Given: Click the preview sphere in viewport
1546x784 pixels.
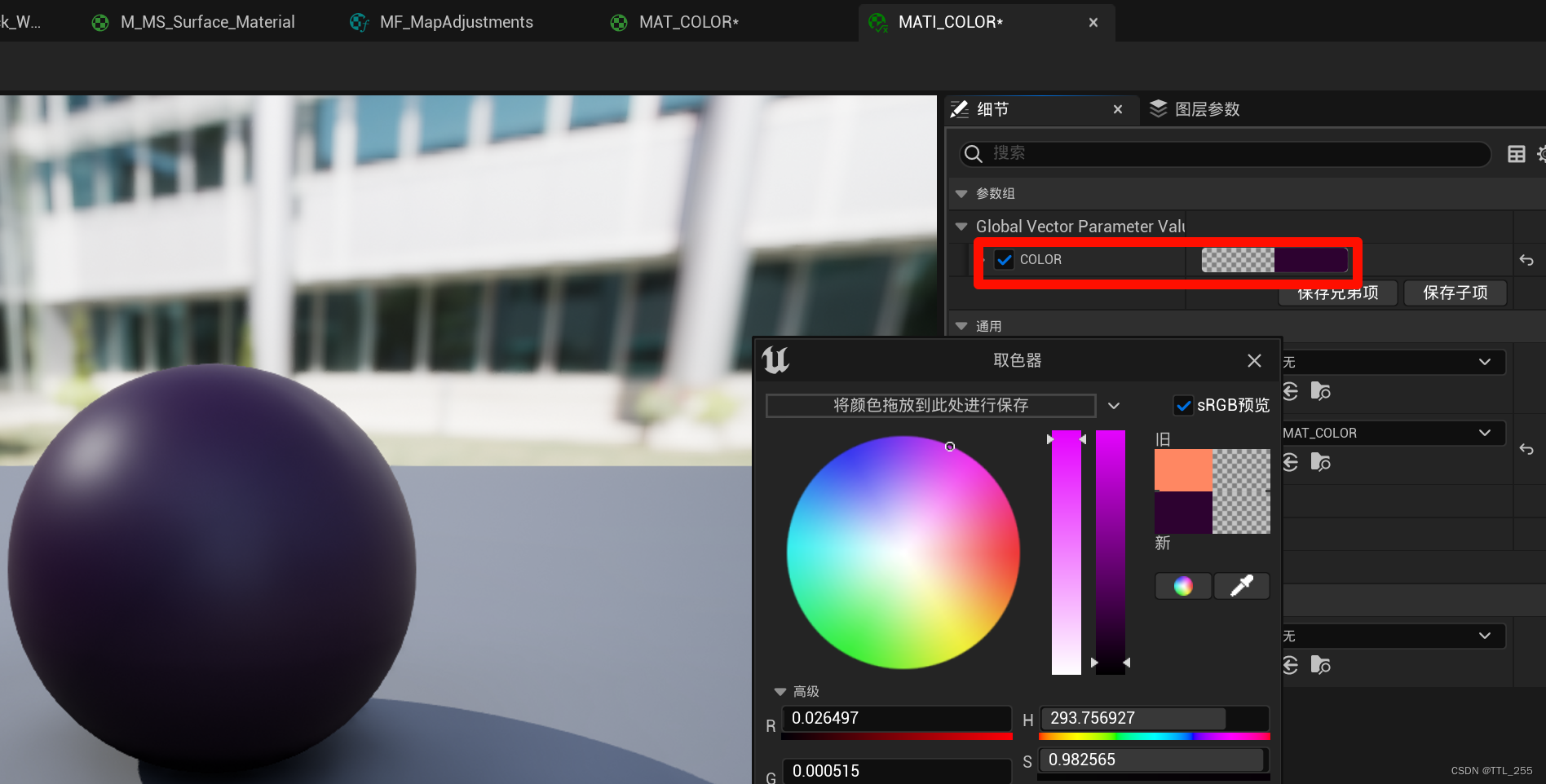Looking at the screenshot, I should tap(212, 569).
